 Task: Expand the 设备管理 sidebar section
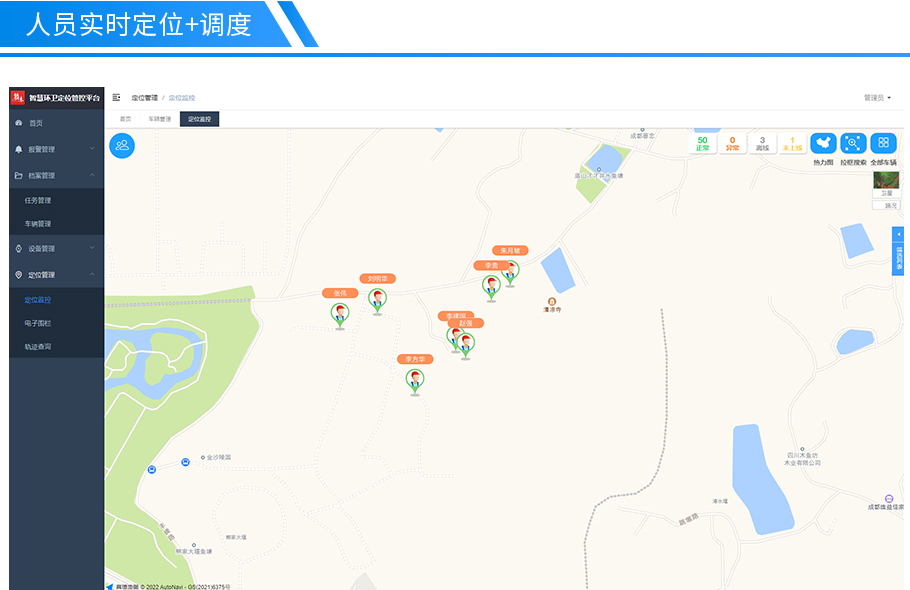click(56, 248)
